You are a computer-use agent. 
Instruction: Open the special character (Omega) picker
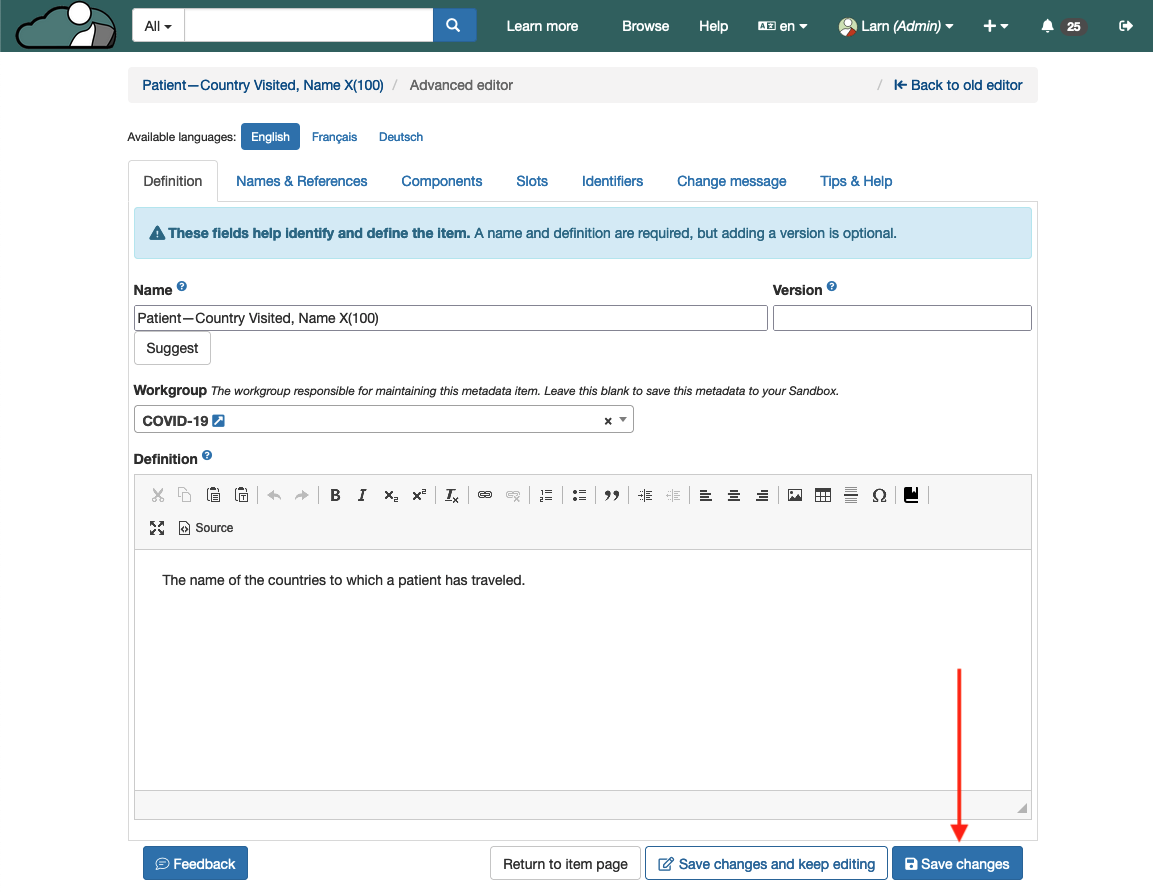879,495
